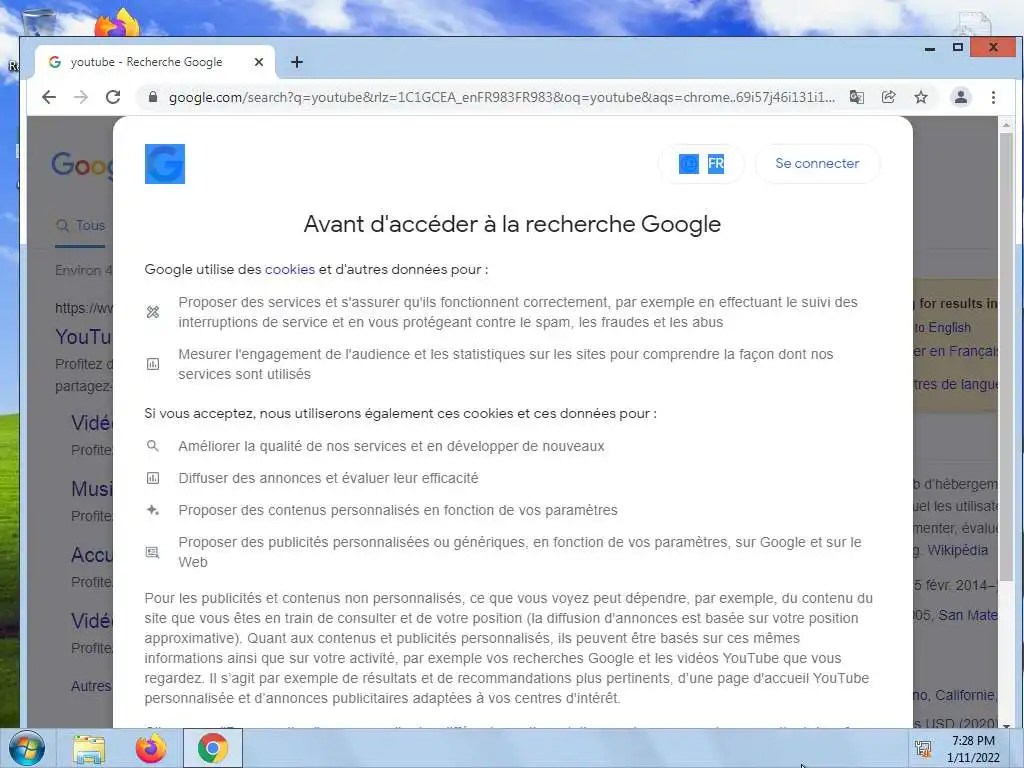This screenshot has width=1024, height=768.
Task: Launch Firefox from the taskbar
Action: tap(151, 748)
